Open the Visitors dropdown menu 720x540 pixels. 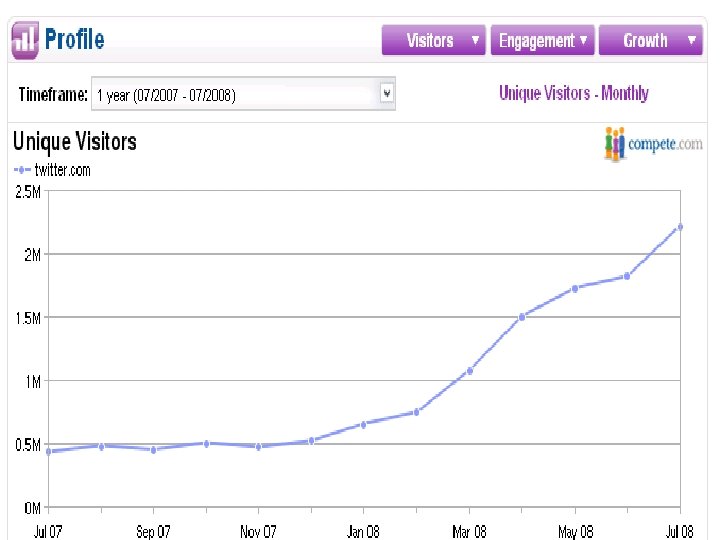pos(433,40)
